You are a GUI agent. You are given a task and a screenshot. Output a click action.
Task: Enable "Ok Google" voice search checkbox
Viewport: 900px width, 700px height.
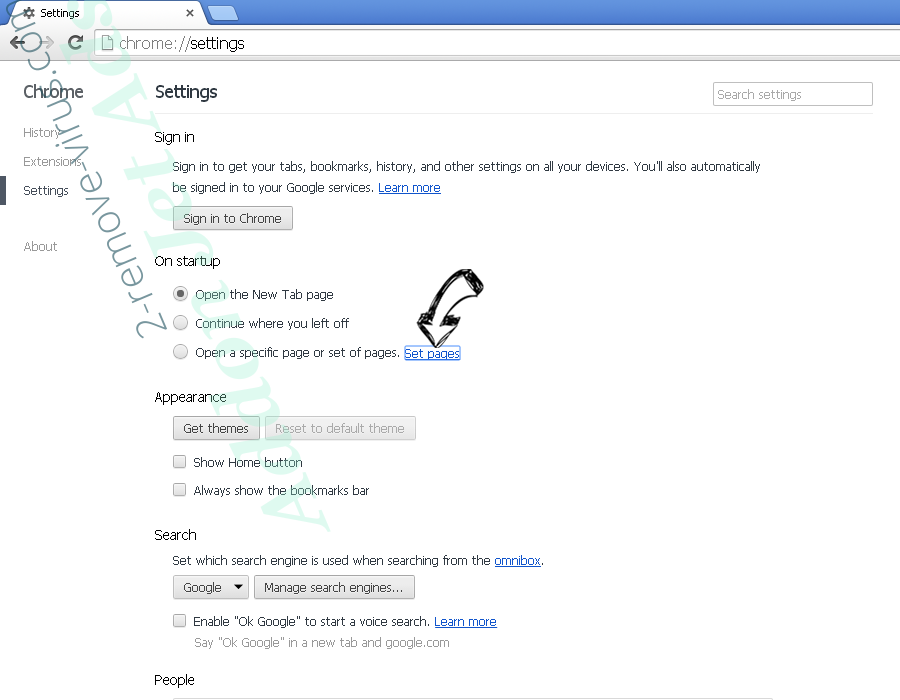pos(180,621)
